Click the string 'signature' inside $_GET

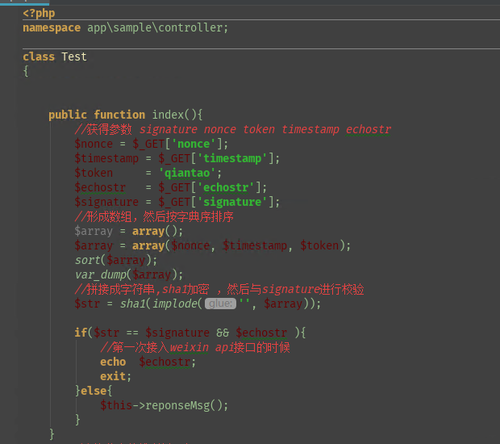(x=232, y=202)
